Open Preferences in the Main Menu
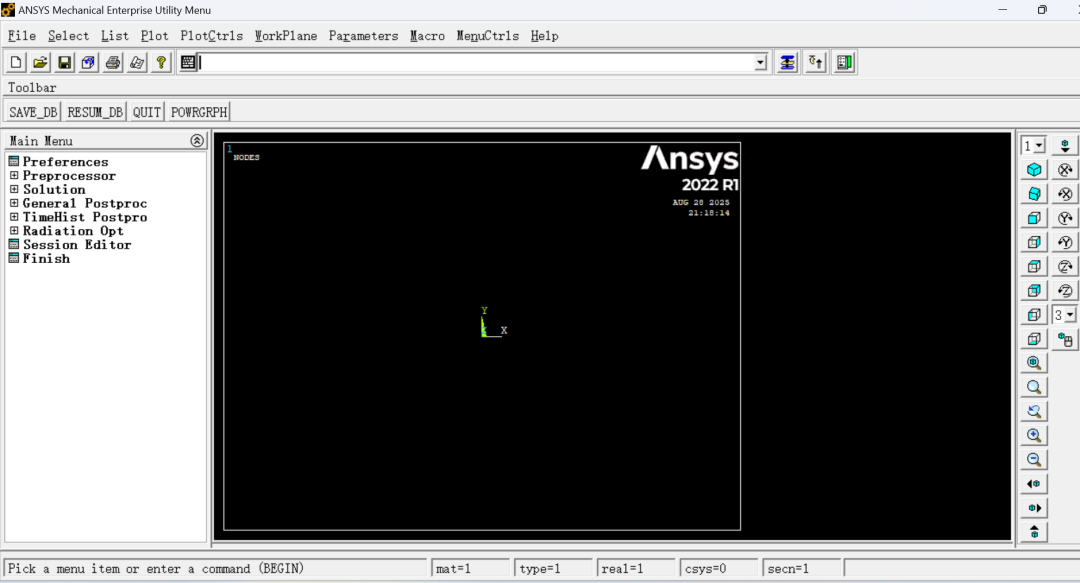 65,162
